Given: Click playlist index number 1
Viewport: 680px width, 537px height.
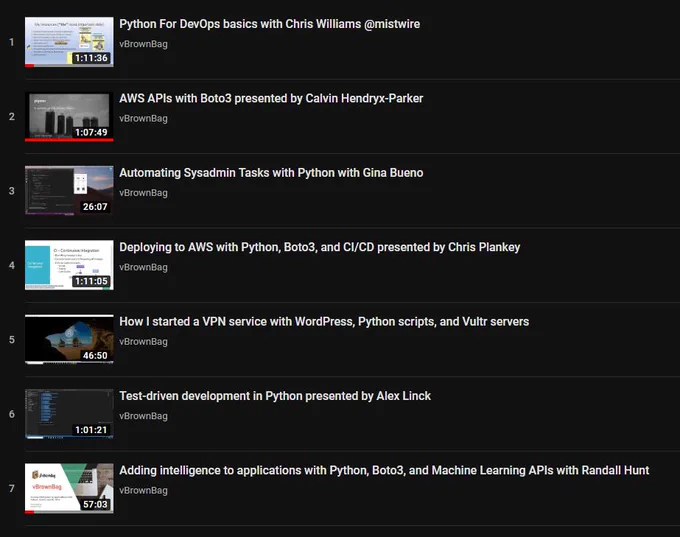Looking at the screenshot, I should click(x=12, y=42).
